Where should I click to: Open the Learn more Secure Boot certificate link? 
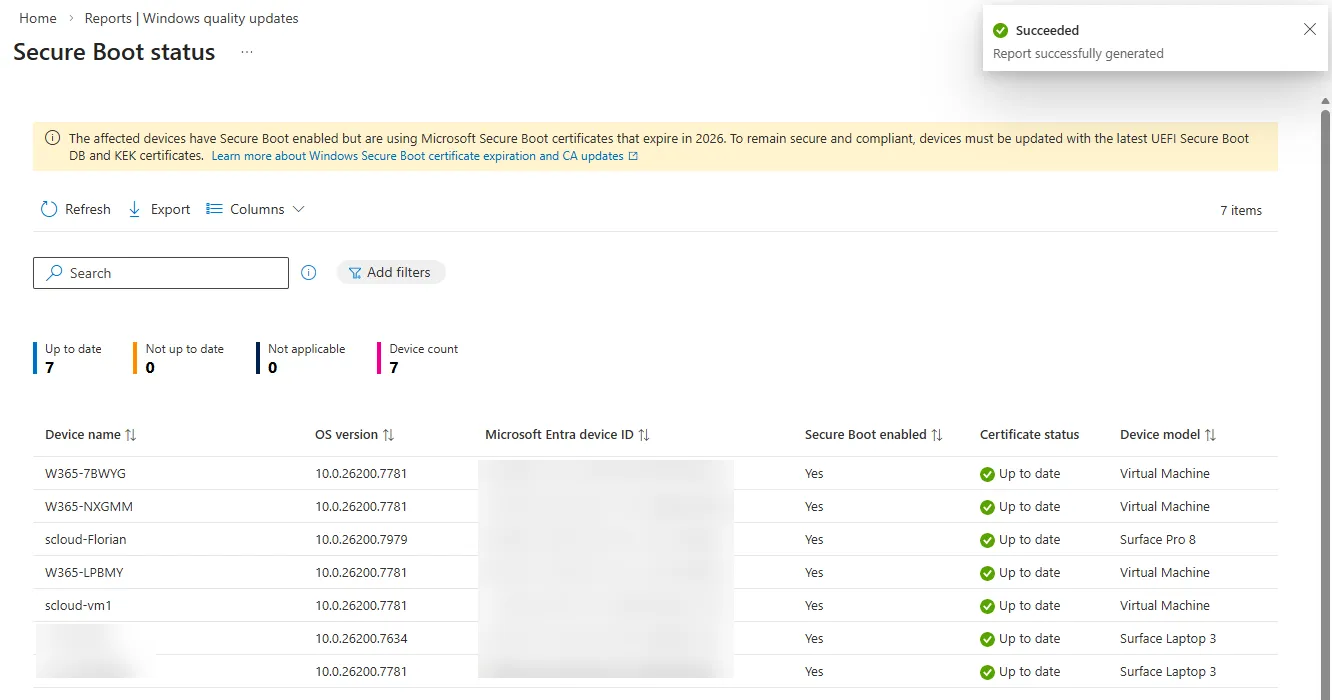tap(425, 156)
